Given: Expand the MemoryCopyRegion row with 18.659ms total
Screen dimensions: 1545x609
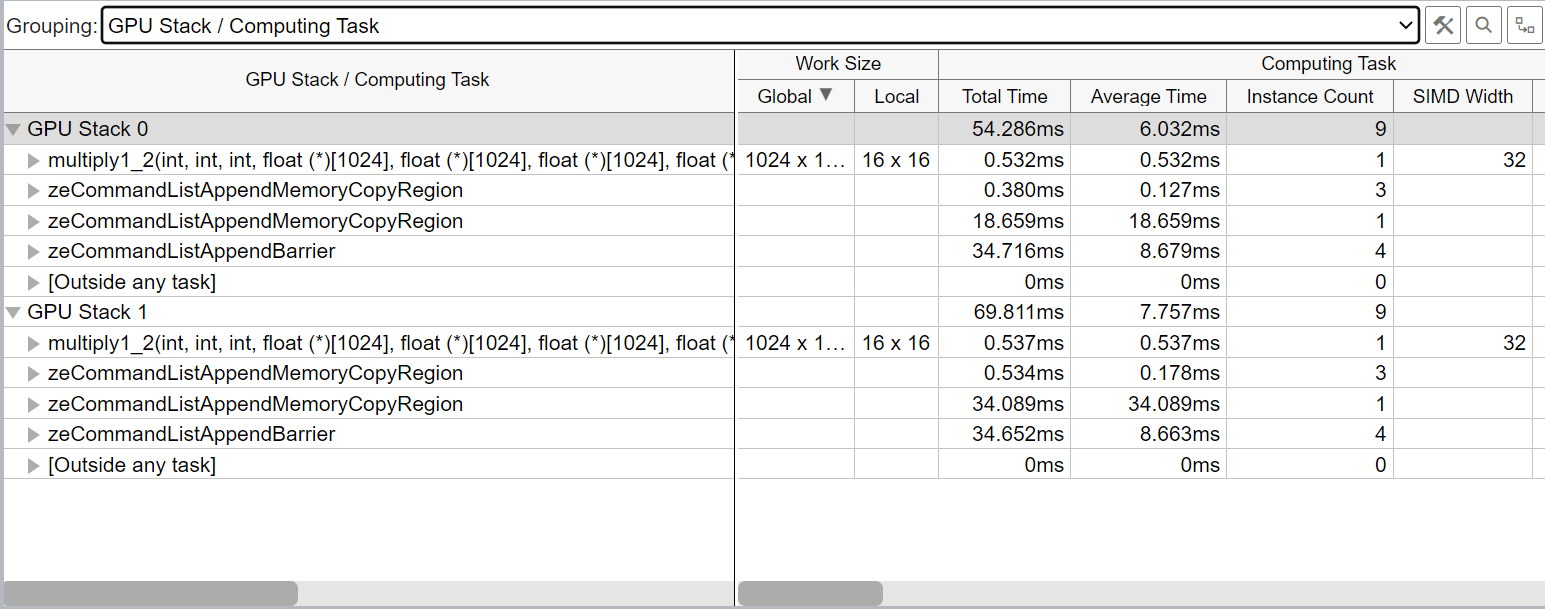Looking at the screenshot, I should coord(34,222).
